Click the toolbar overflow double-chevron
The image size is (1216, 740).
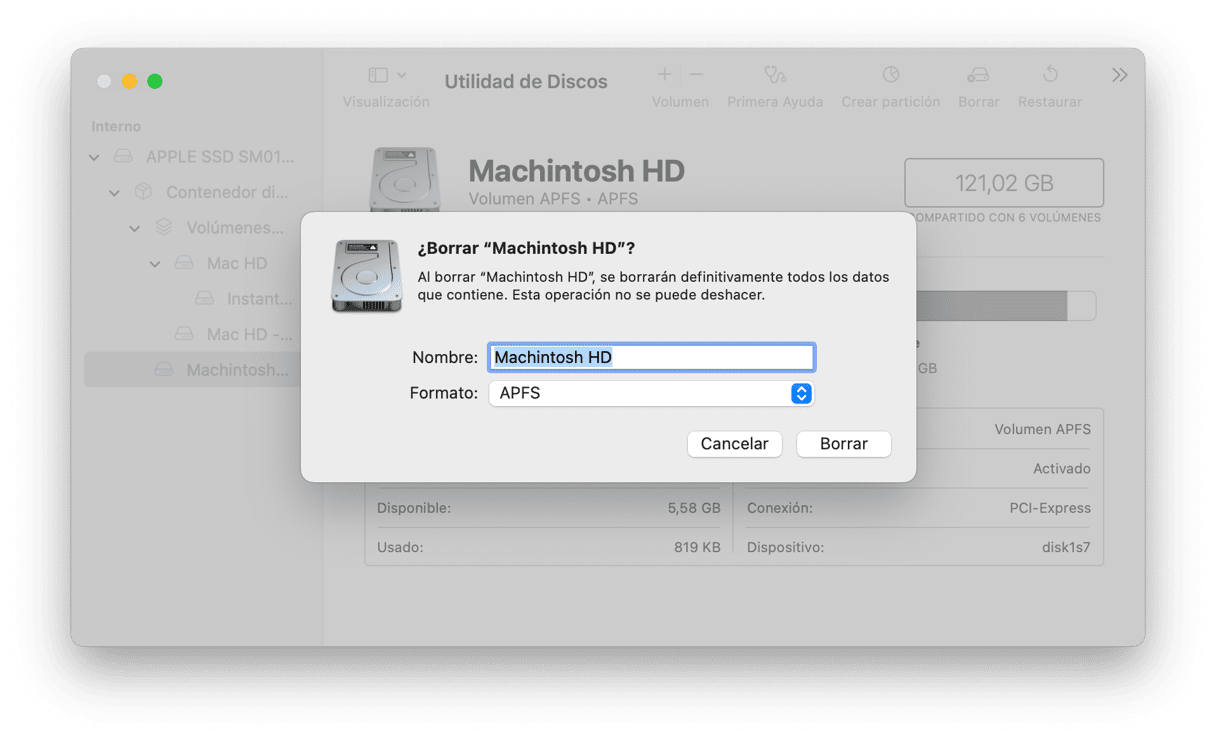[x=1120, y=75]
